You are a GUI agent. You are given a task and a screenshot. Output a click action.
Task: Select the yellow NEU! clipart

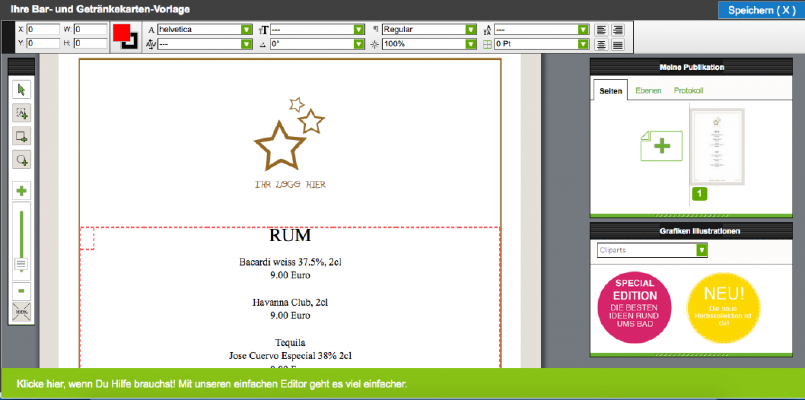click(x=724, y=308)
